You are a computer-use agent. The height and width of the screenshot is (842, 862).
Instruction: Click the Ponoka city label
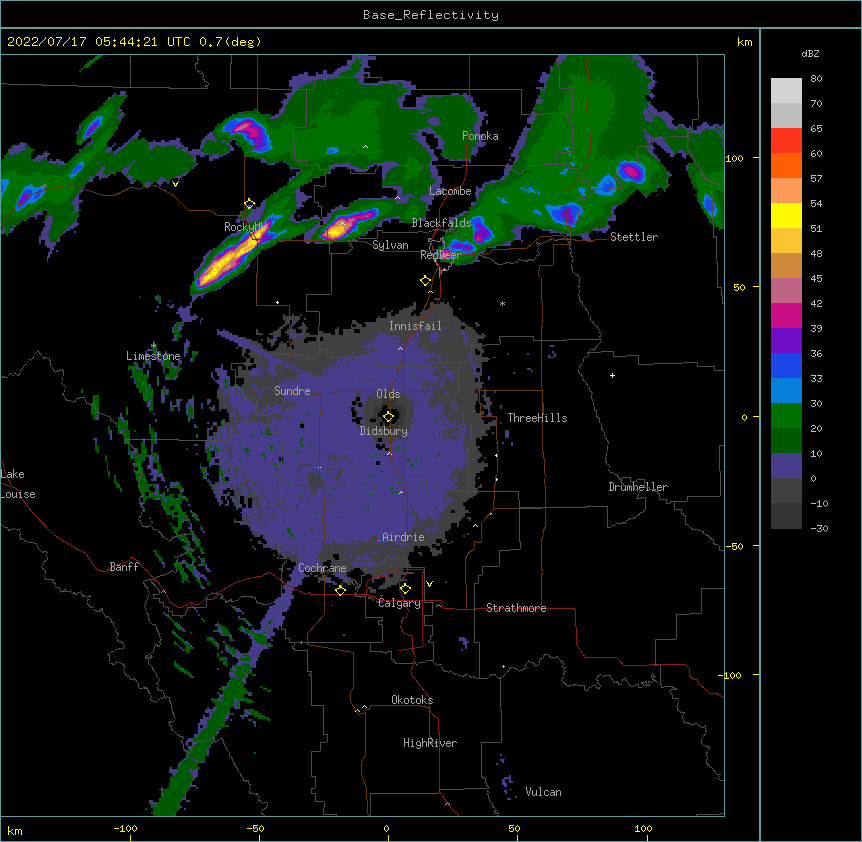(480, 136)
